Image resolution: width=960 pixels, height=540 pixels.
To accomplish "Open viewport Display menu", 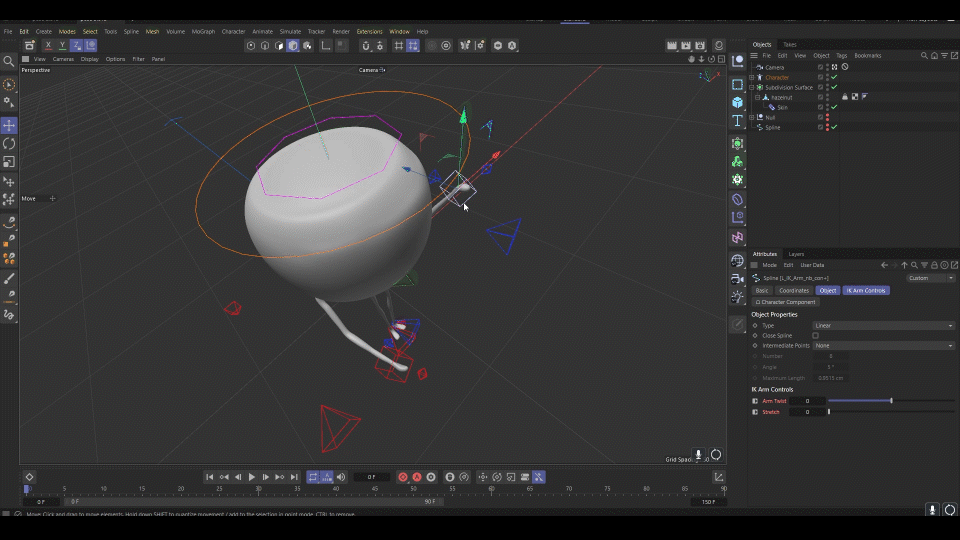I will pyautogui.click(x=89, y=59).
